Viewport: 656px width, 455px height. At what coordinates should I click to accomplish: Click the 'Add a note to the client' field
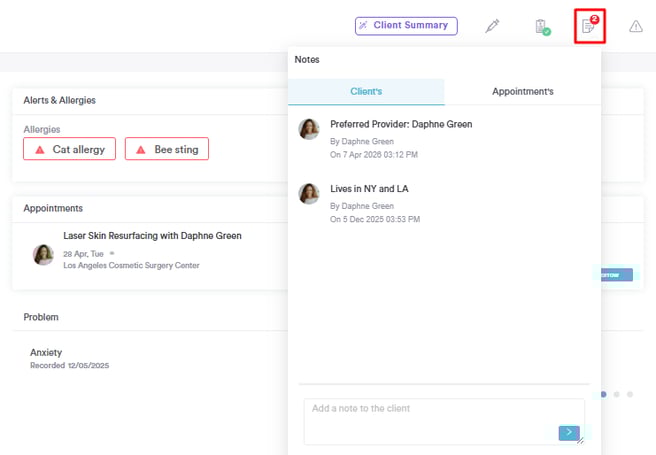point(430,416)
